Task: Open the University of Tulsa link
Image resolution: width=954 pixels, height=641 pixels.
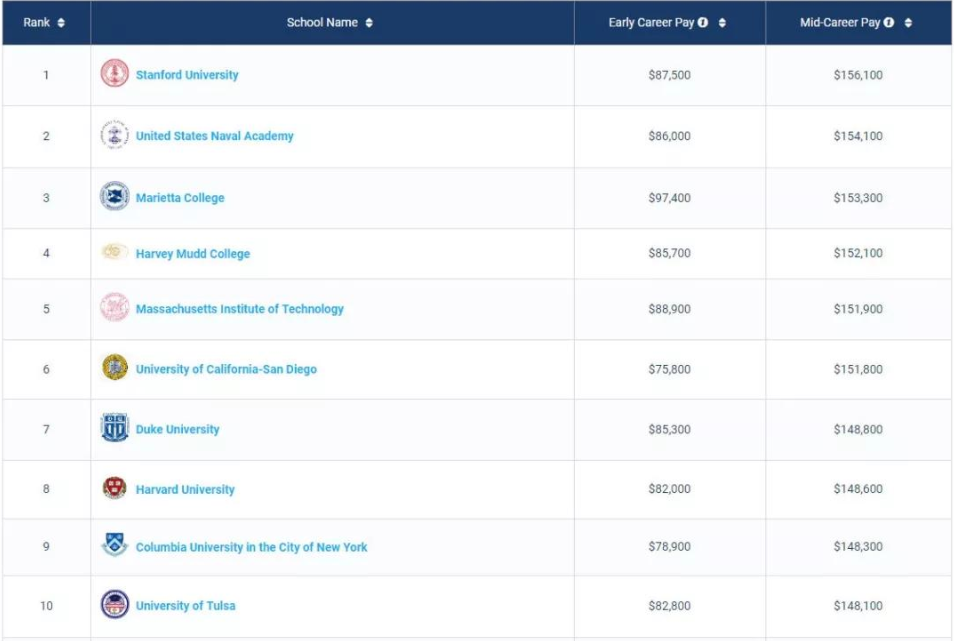Action: click(x=186, y=606)
